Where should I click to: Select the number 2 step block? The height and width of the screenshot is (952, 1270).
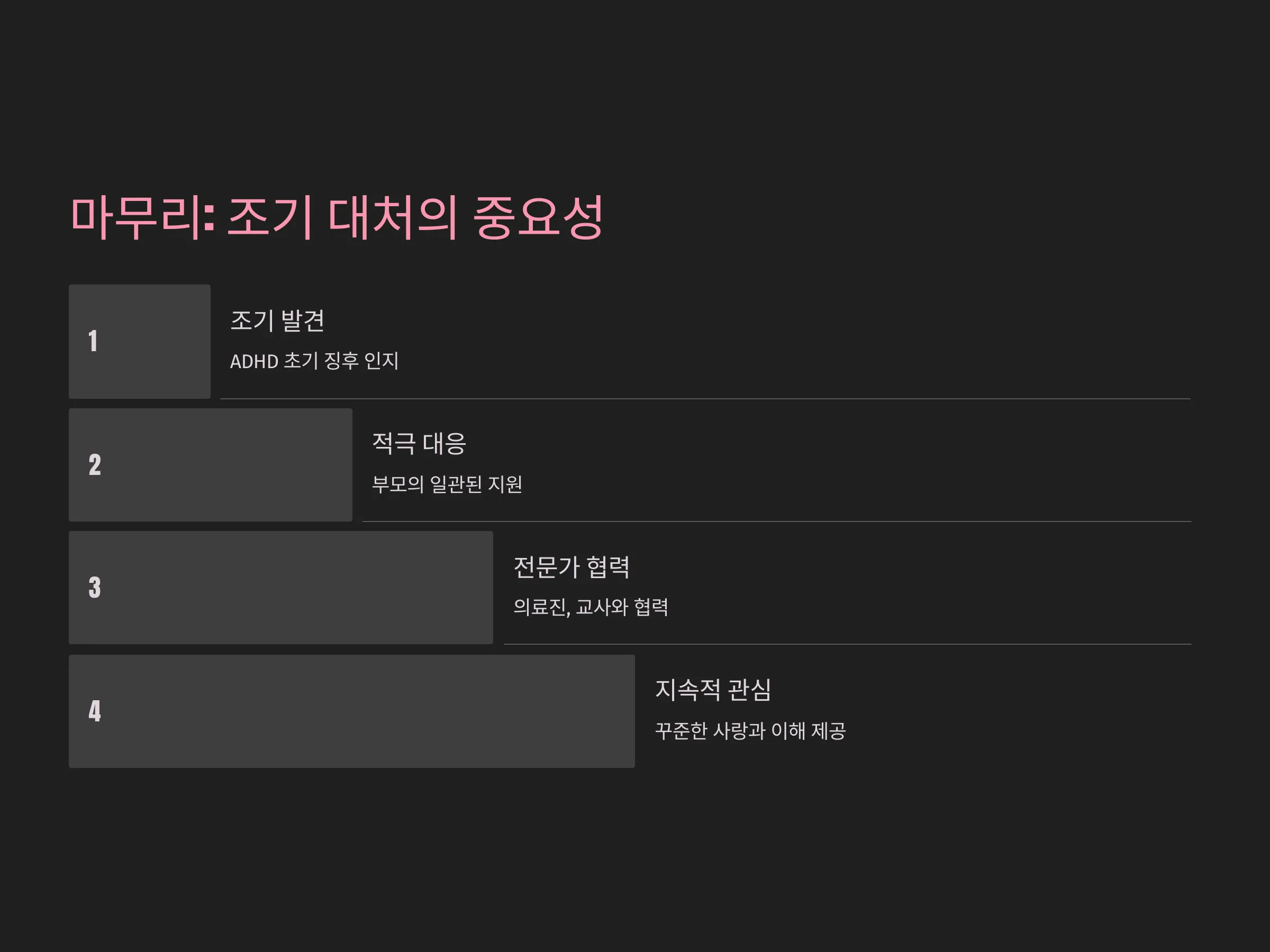(x=210, y=465)
